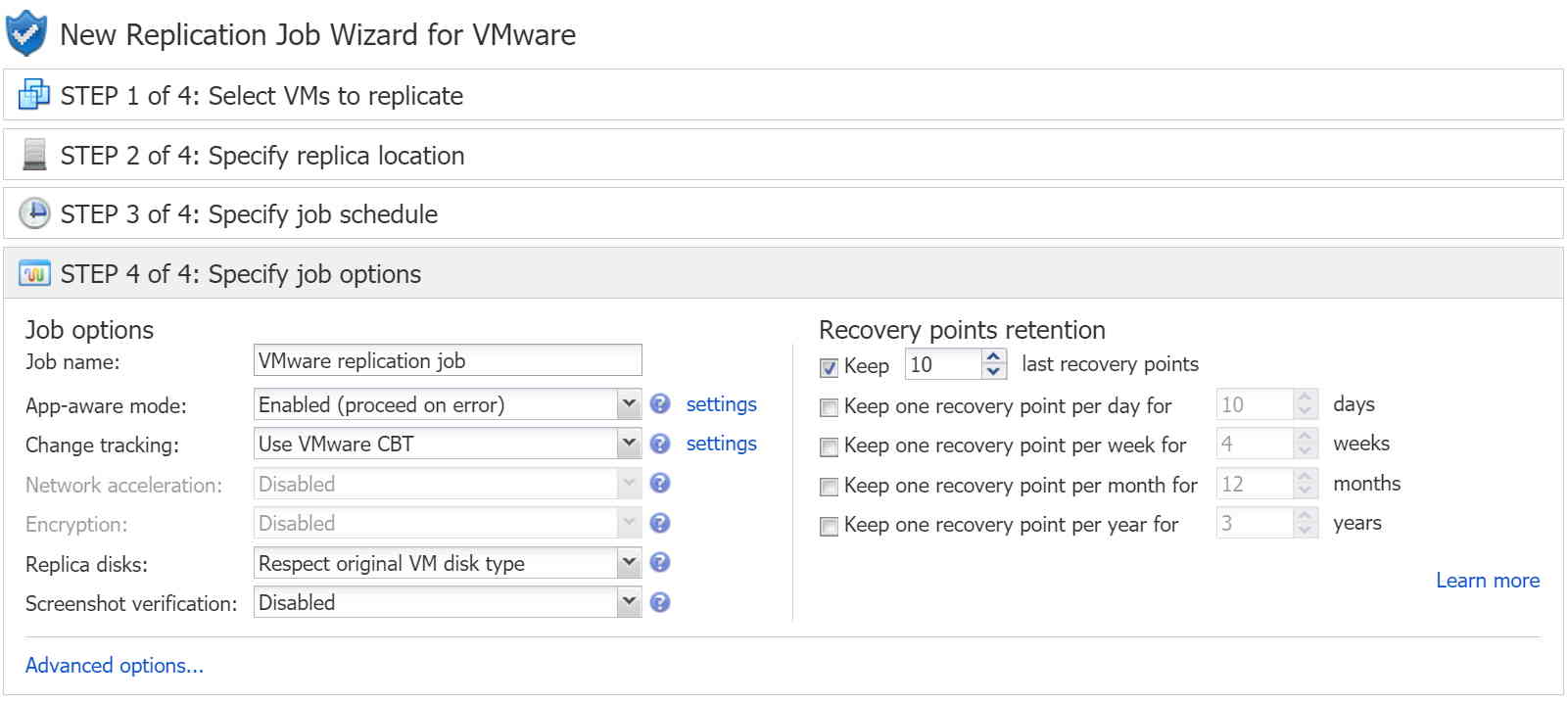
Task: Open Advanced options link
Action: 115,665
